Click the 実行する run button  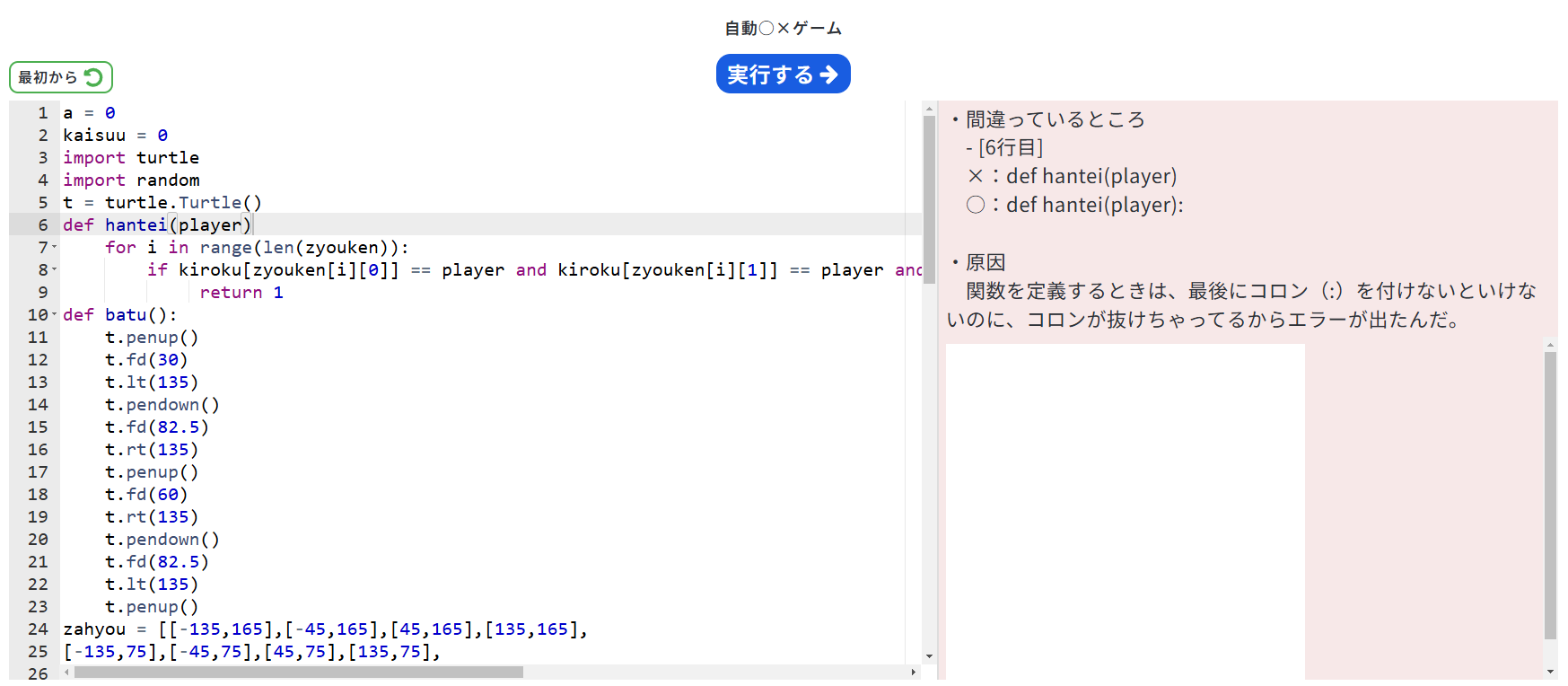tap(783, 74)
